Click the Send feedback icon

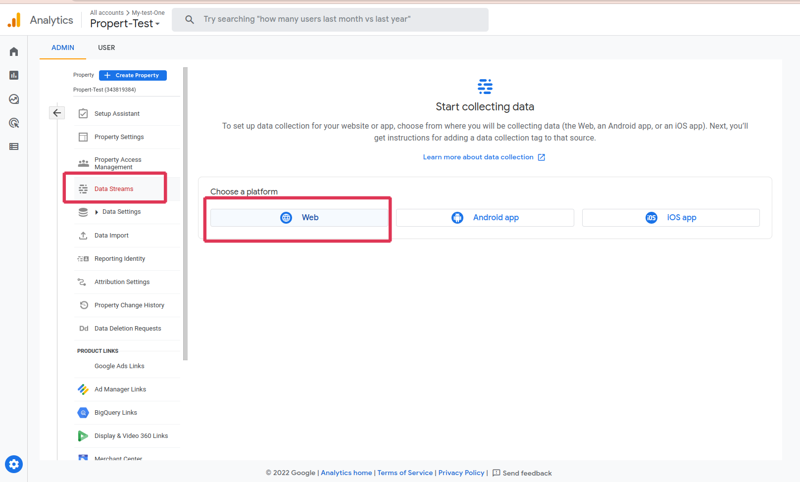[496, 473]
